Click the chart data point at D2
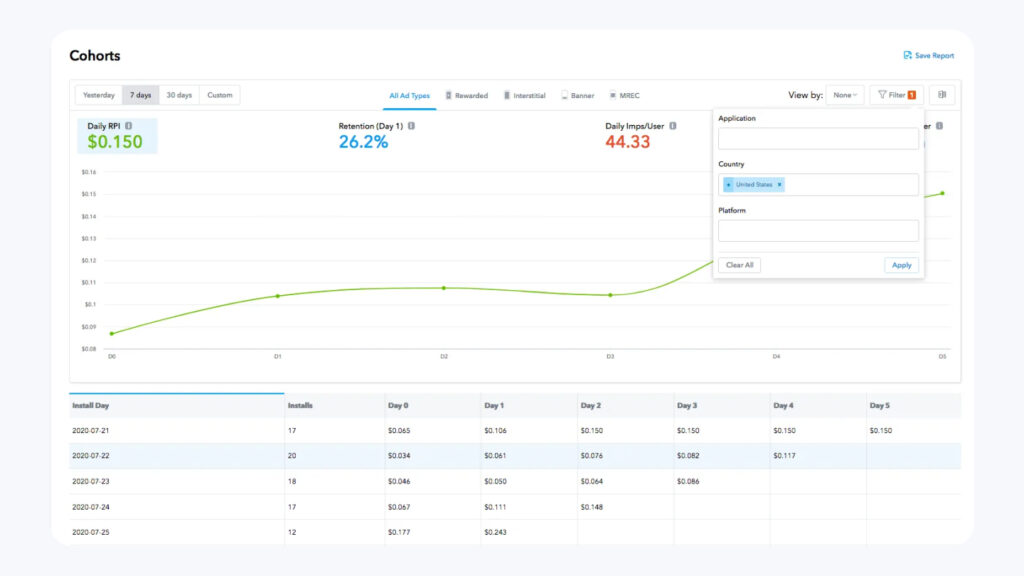1024x576 pixels. point(444,288)
